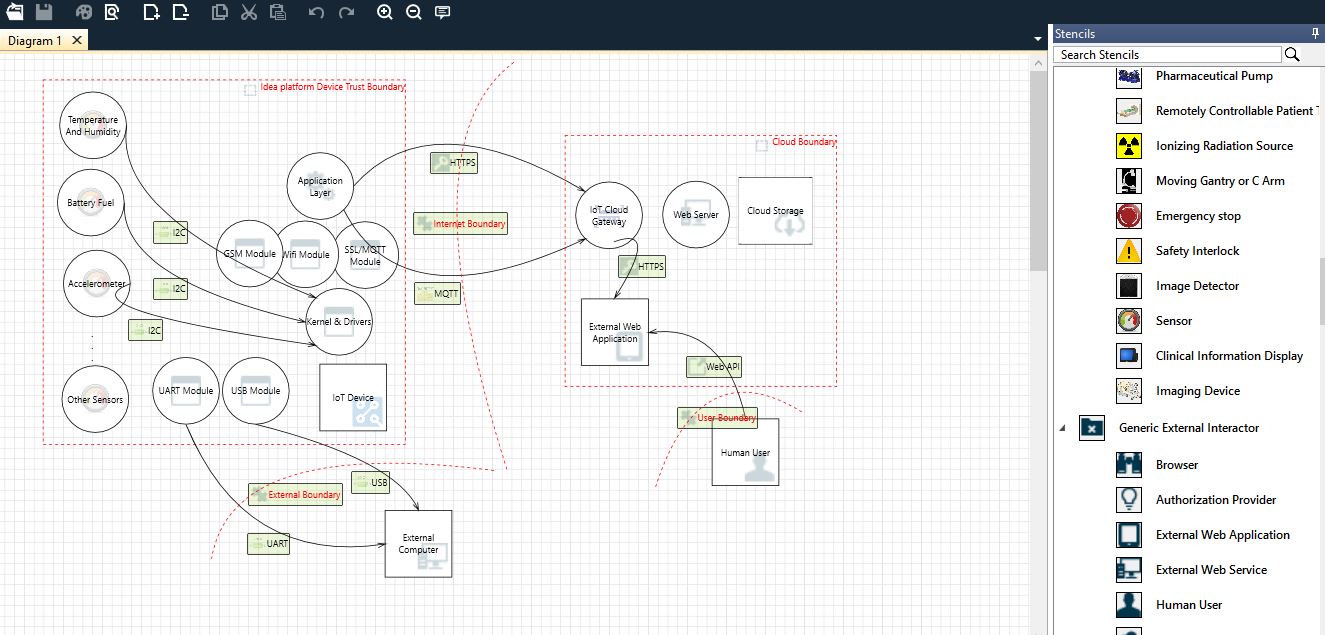Select the Other Sensors node
Image resolution: width=1325 pixels, height=635 pixels.
tap(95, 399)
